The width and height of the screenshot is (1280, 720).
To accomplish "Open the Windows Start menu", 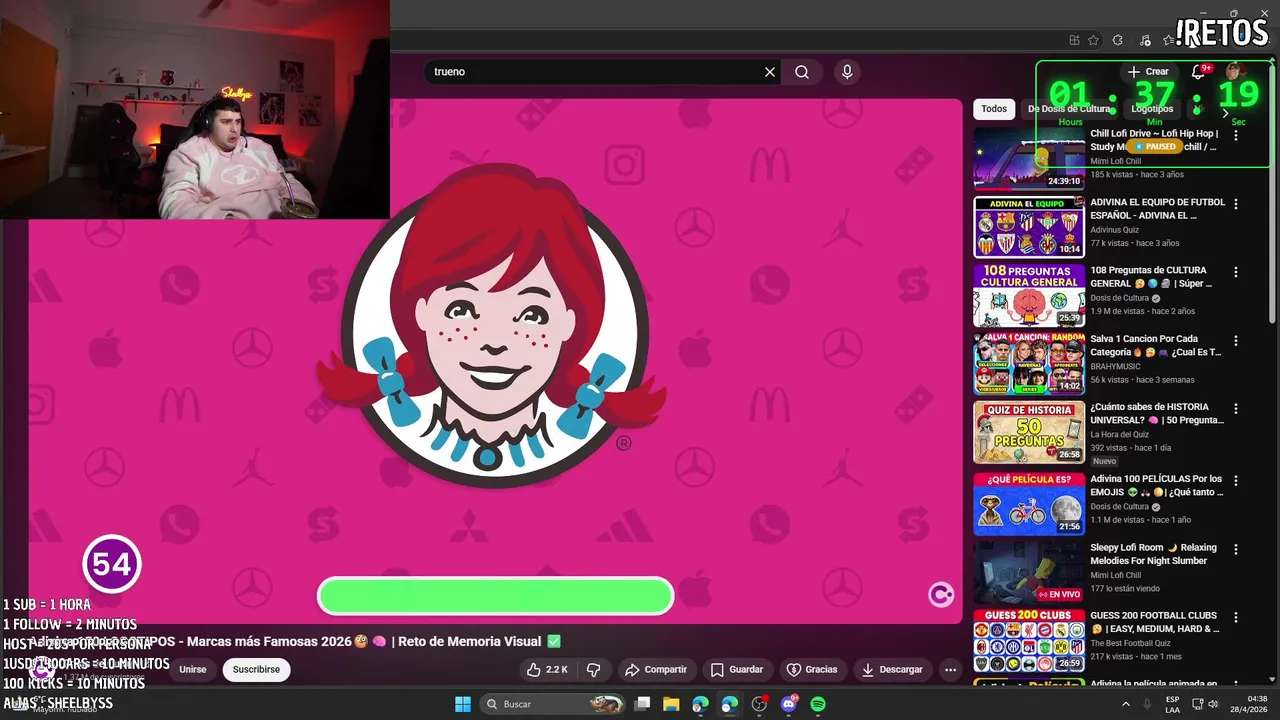I will click(463, 704).
